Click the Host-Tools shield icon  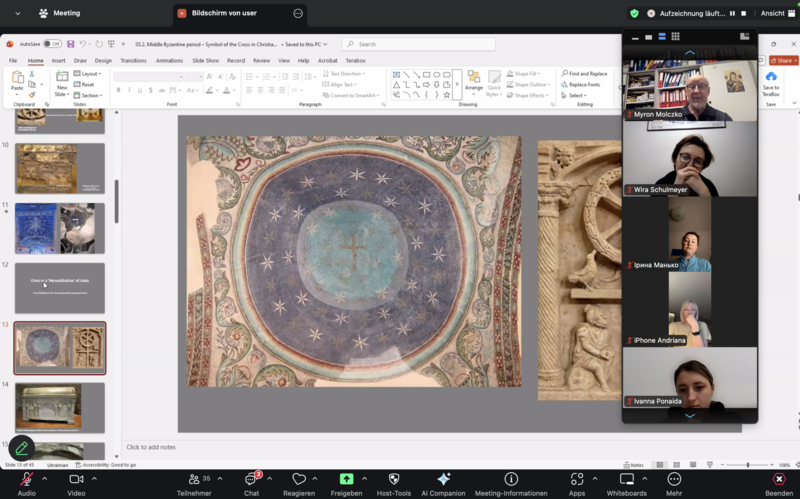point(394,479)
